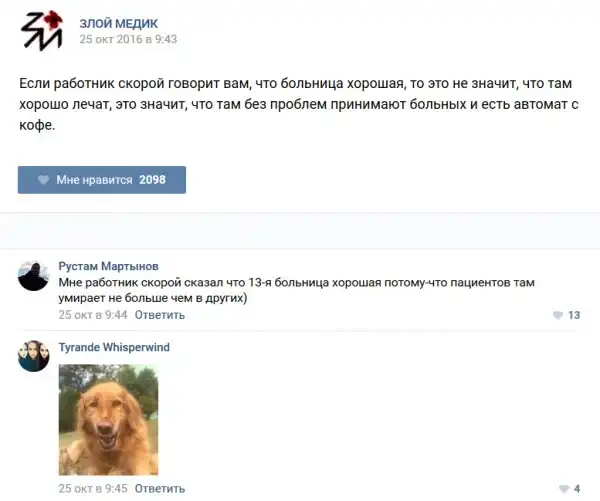The image size is (600, 501).
Task: Reply to Рустам Мартынов's comment via Ответить
Action: (160, 315)
